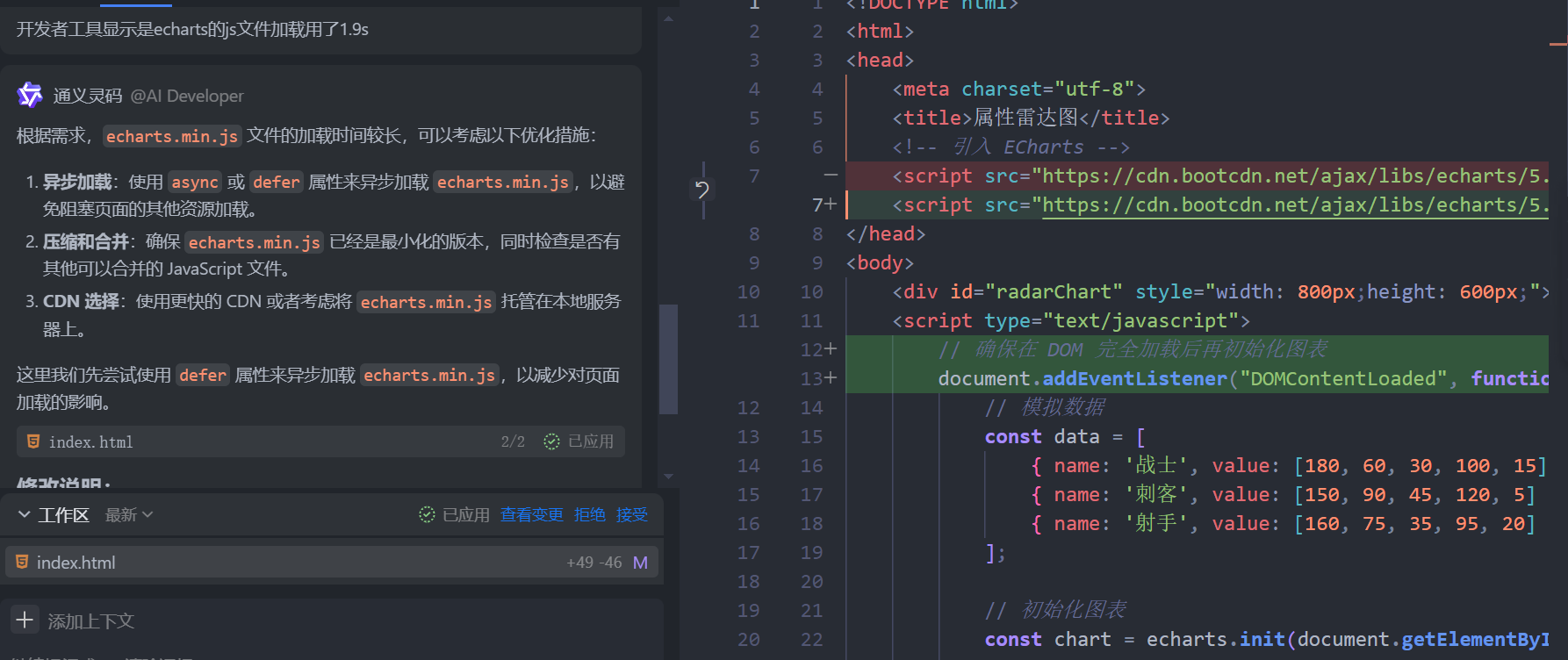Image resolution: width=1568 pixels, height=660 pixels.
Task: Click the @AI Developer label
Action: 186,96
